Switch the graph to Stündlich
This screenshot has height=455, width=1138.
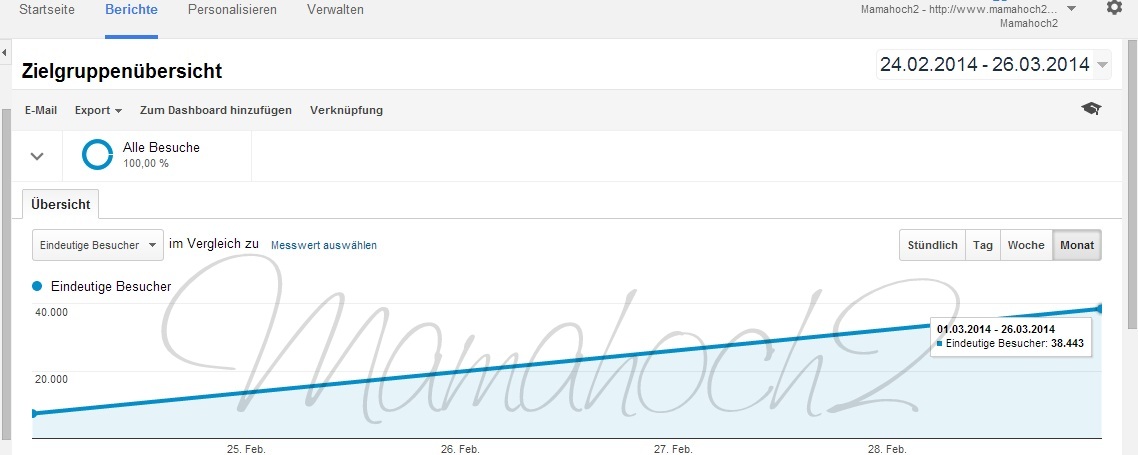[933, 245]
